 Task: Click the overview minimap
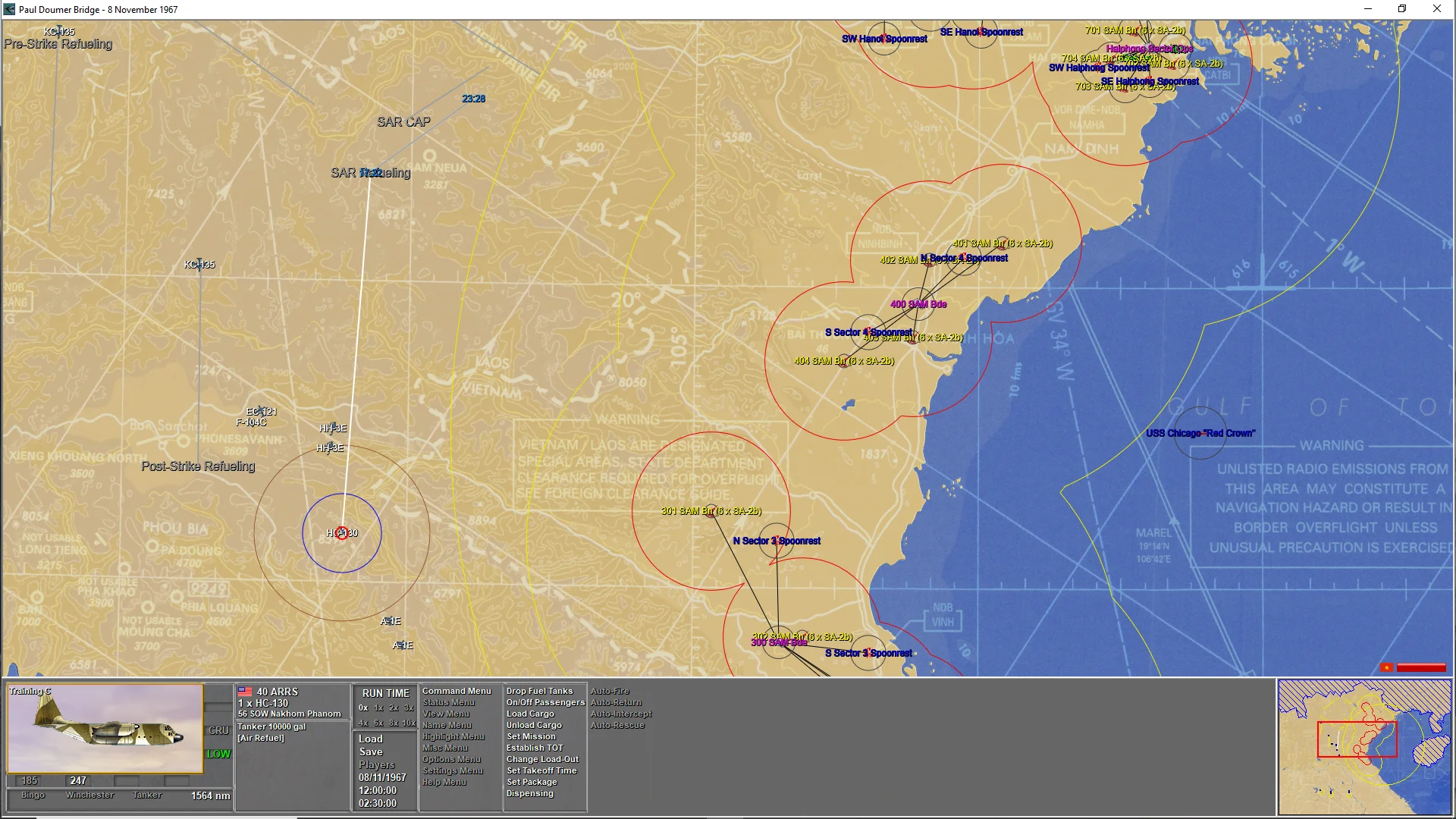click(x=1364, y=747)
